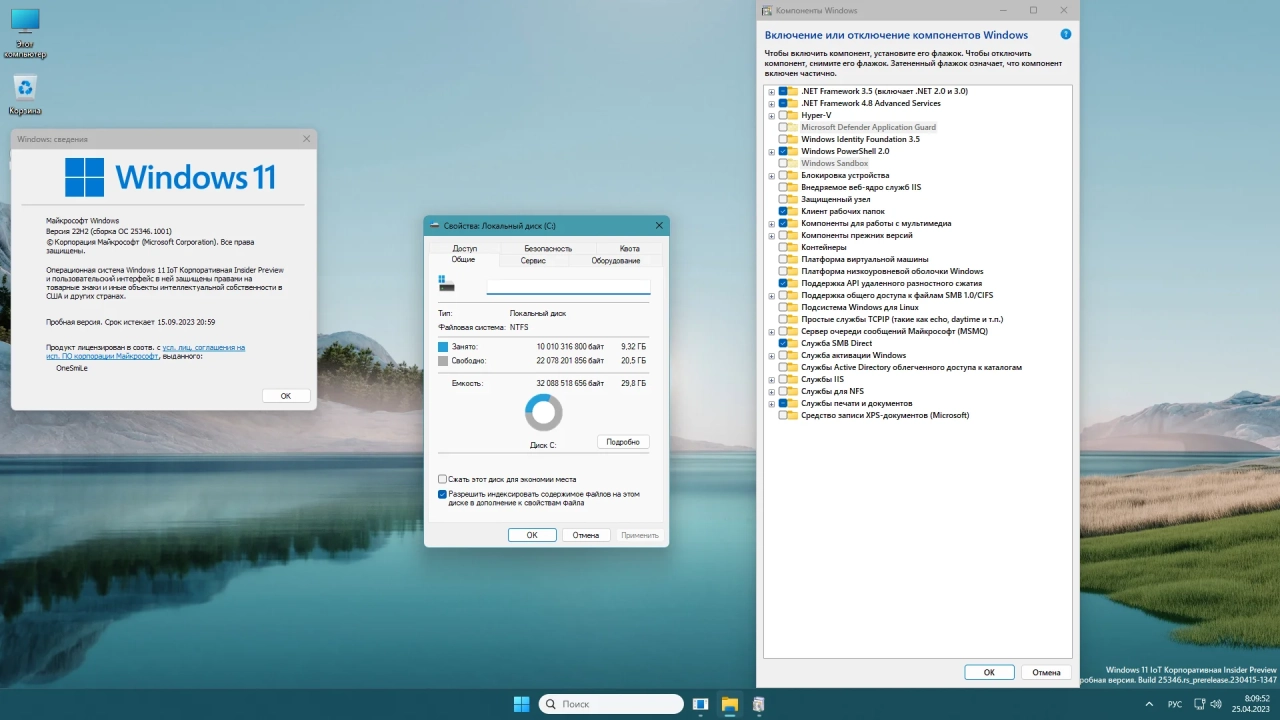
Task: Click the drive label text field
Action: click(568, 286)
